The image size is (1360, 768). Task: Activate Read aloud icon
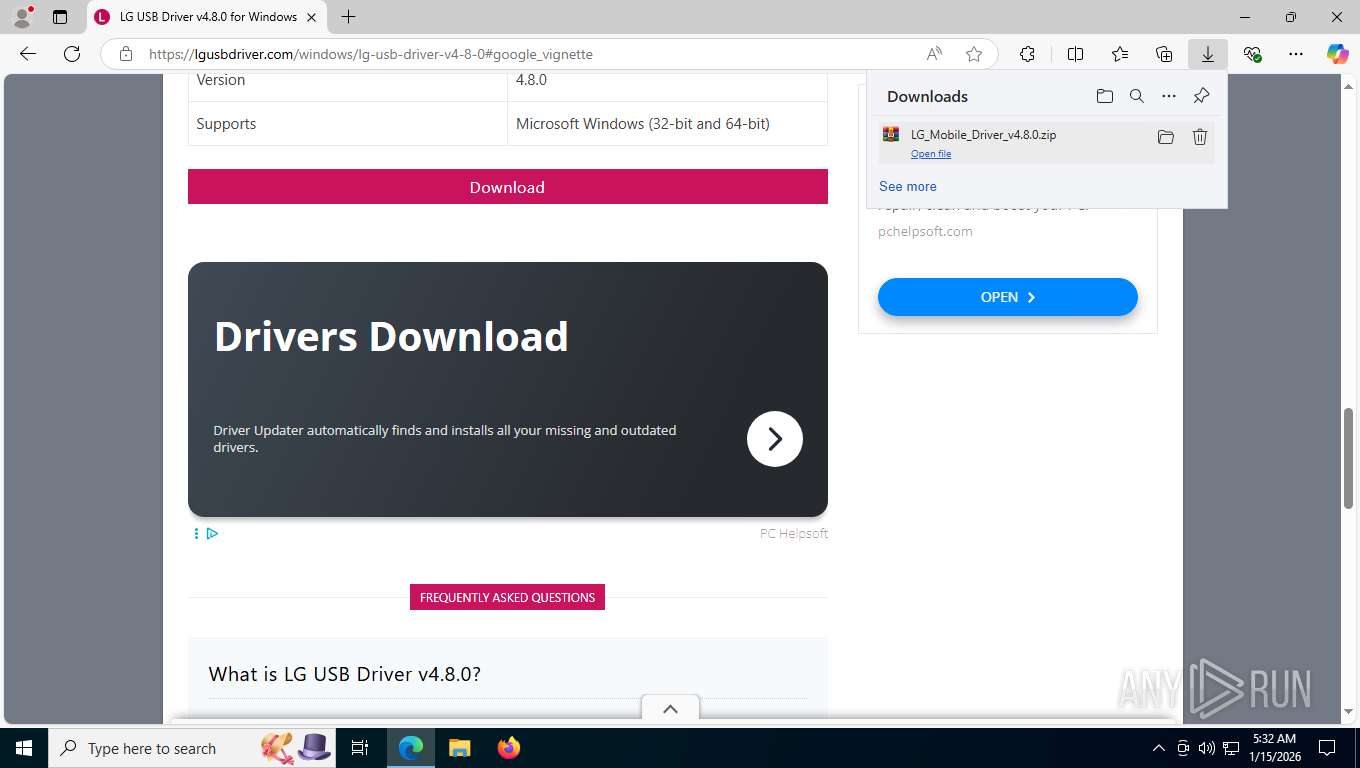pos(934,54)
